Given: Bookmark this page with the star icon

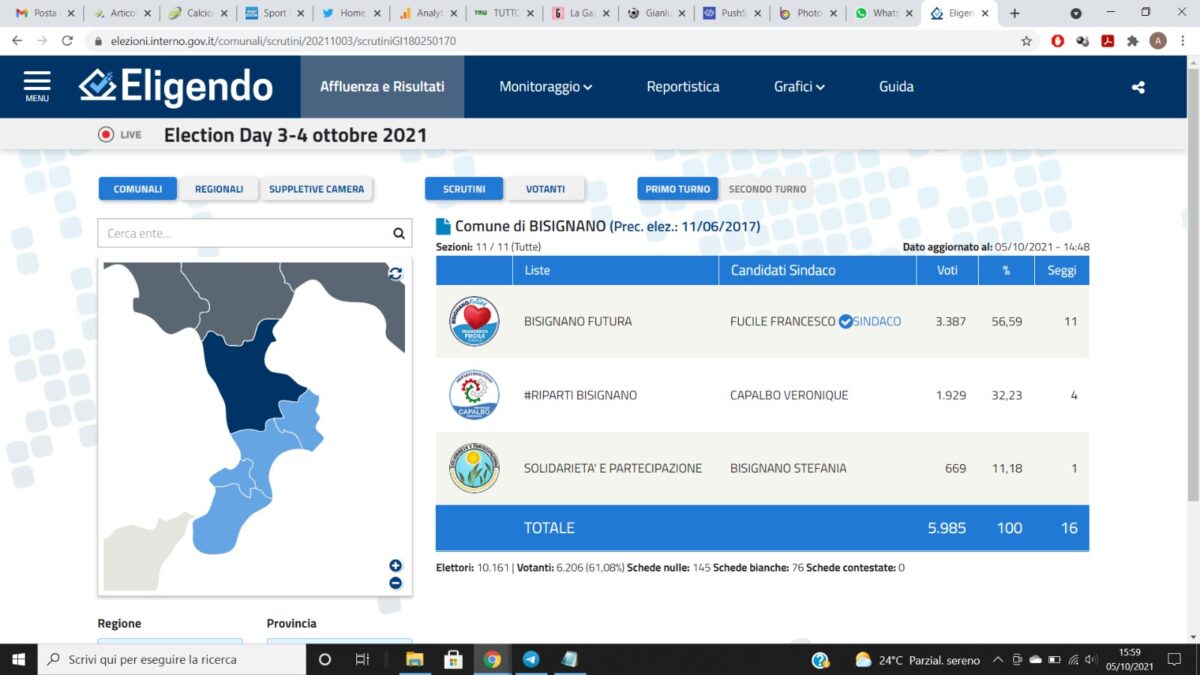Looking at the screenshot, I should coord(1026,41).
